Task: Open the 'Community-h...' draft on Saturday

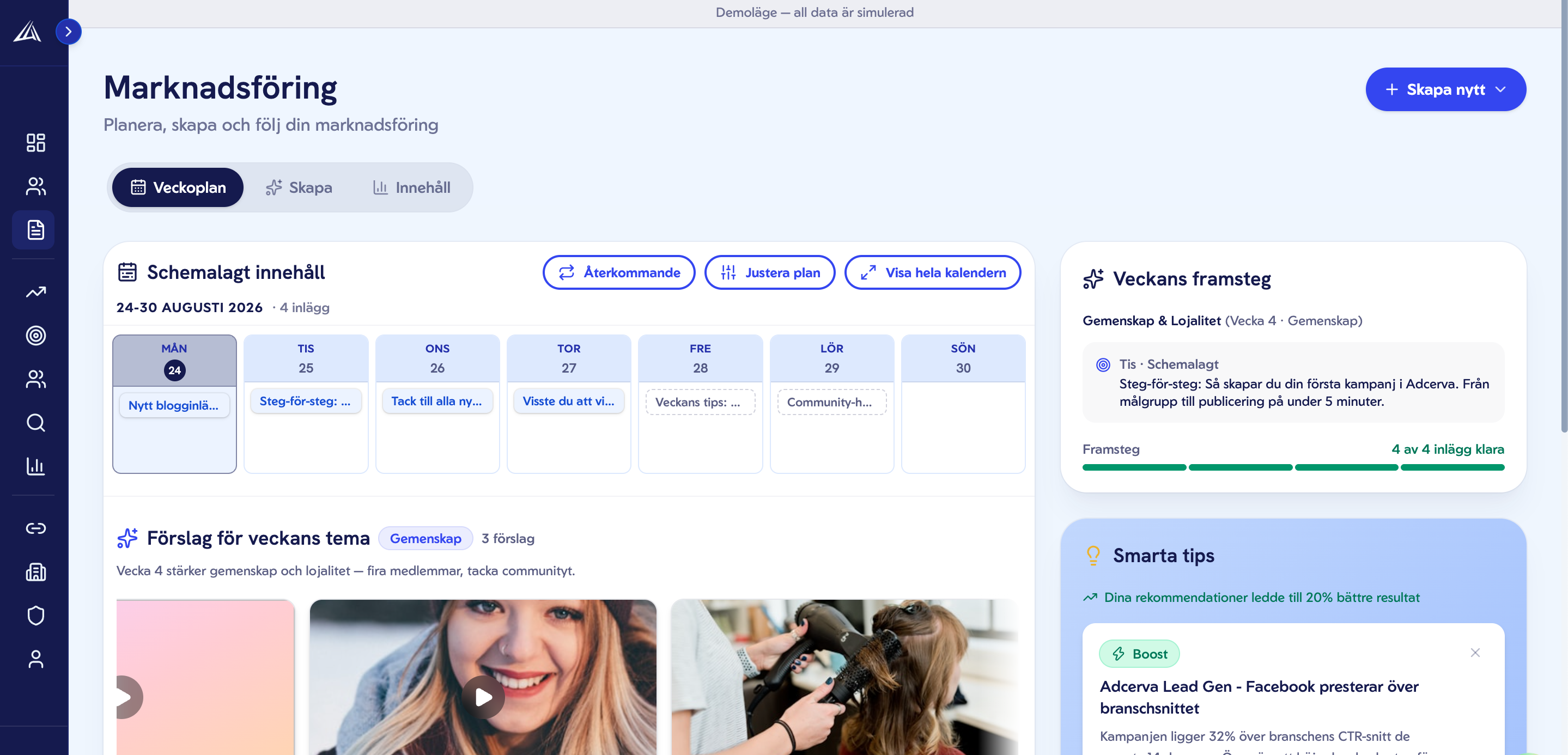Action: coord(832,402)
